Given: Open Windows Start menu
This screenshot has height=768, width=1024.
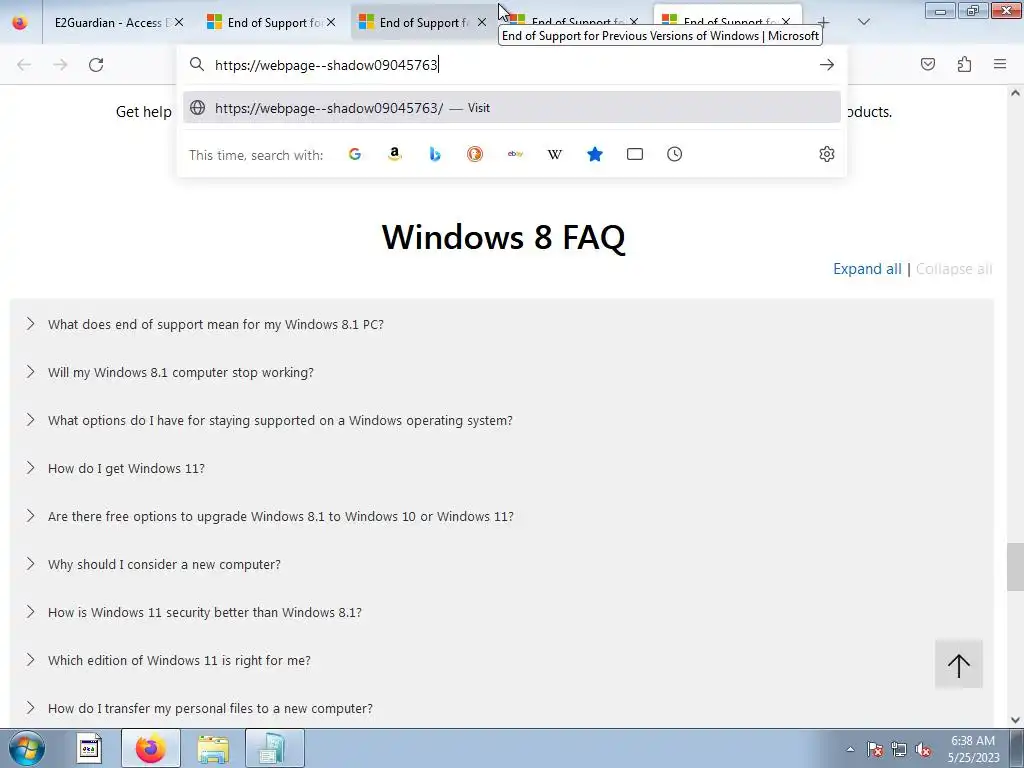Looking at the screenshot, I should coord(26,748).
